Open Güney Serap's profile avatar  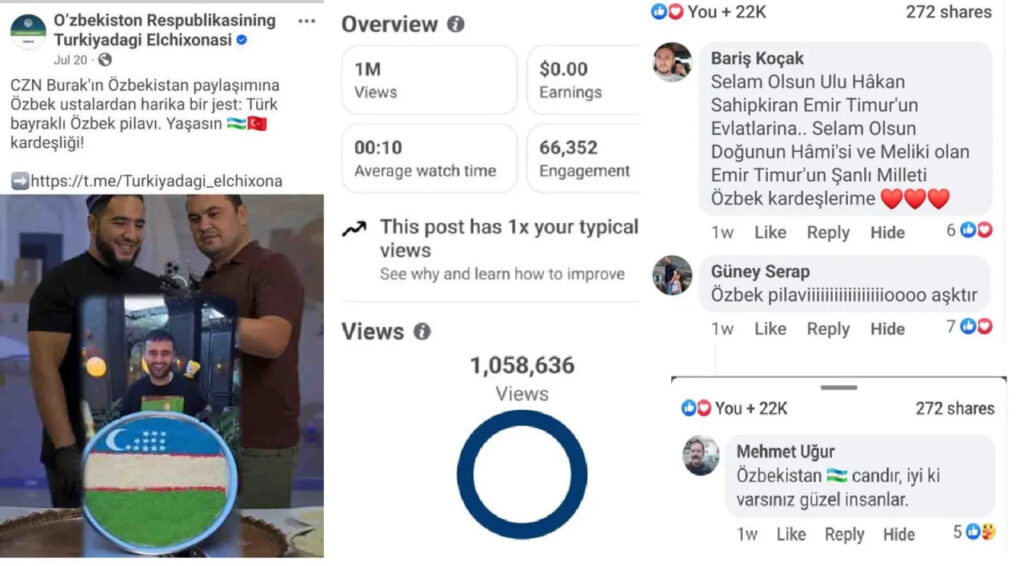(x=673, y=275)
